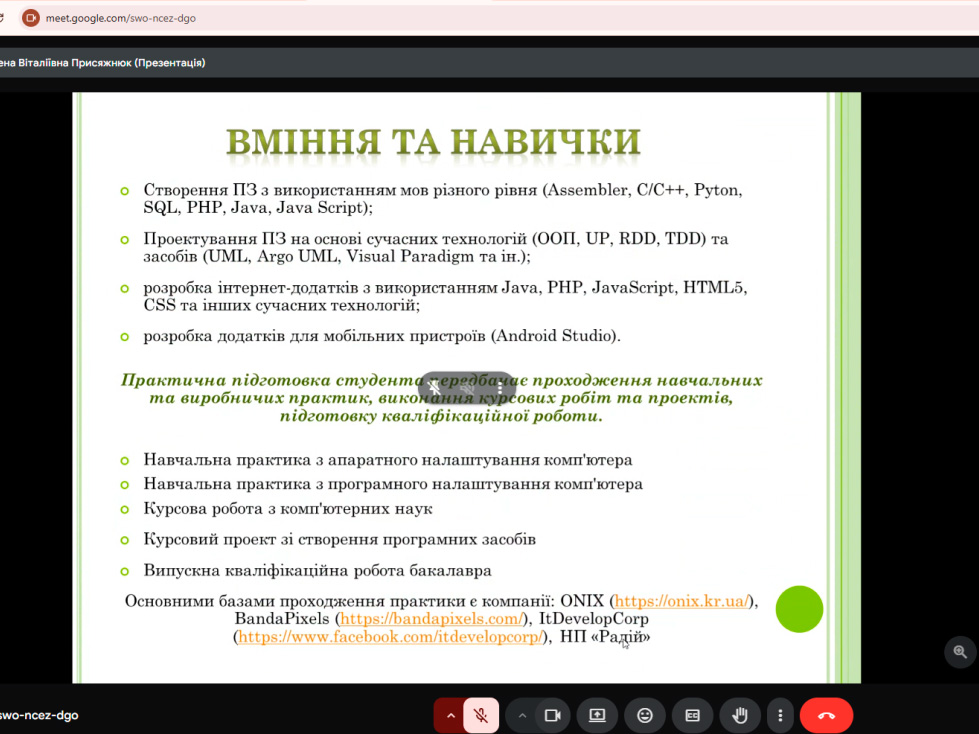Unpin the presentation via floating overlay icon
This screenshot has height=734, width=979.
click(x=435, y=388)
